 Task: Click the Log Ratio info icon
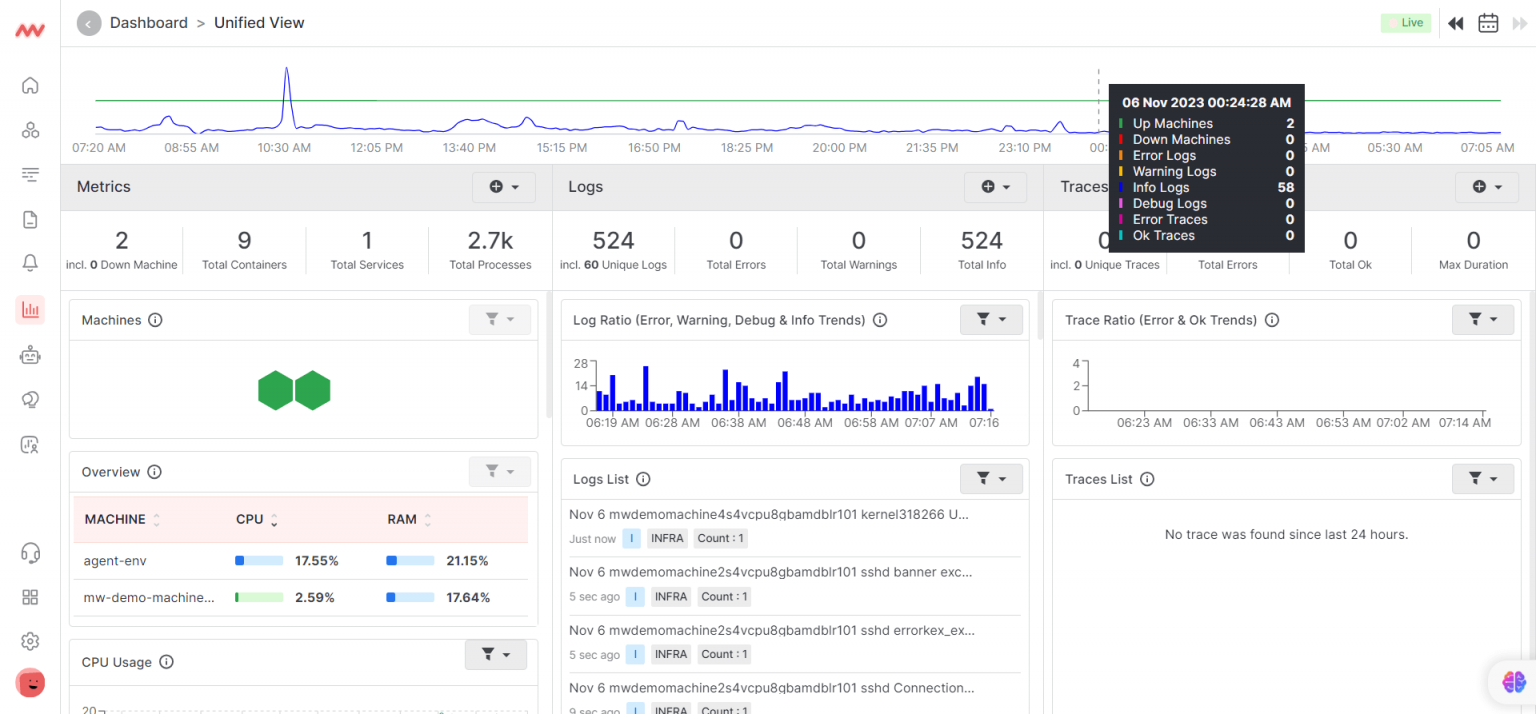click(x=879, y=320)
